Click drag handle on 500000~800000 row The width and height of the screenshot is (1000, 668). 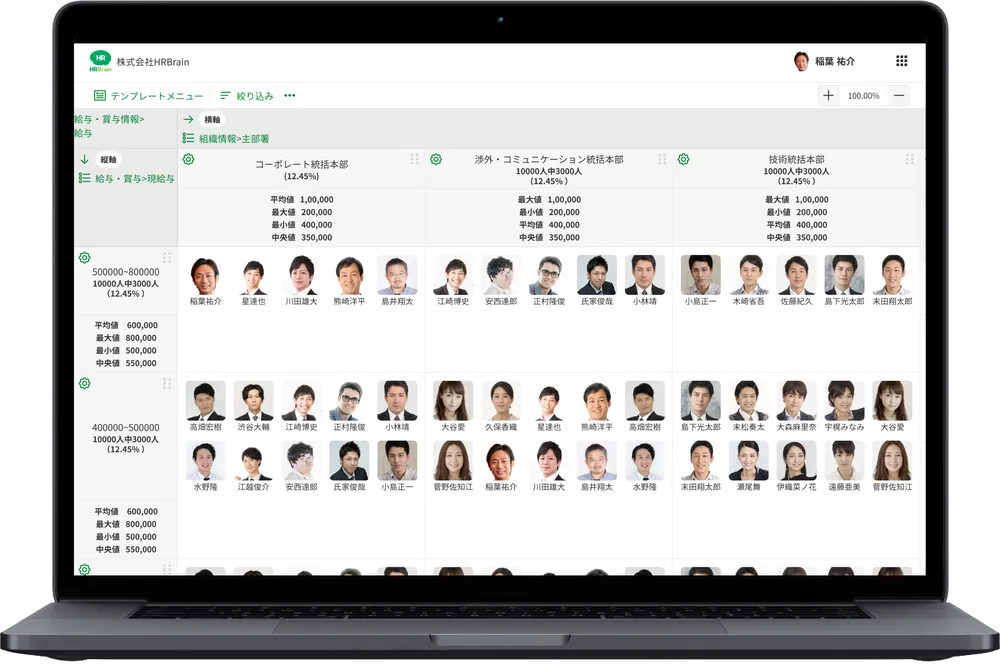coord(167,258)
